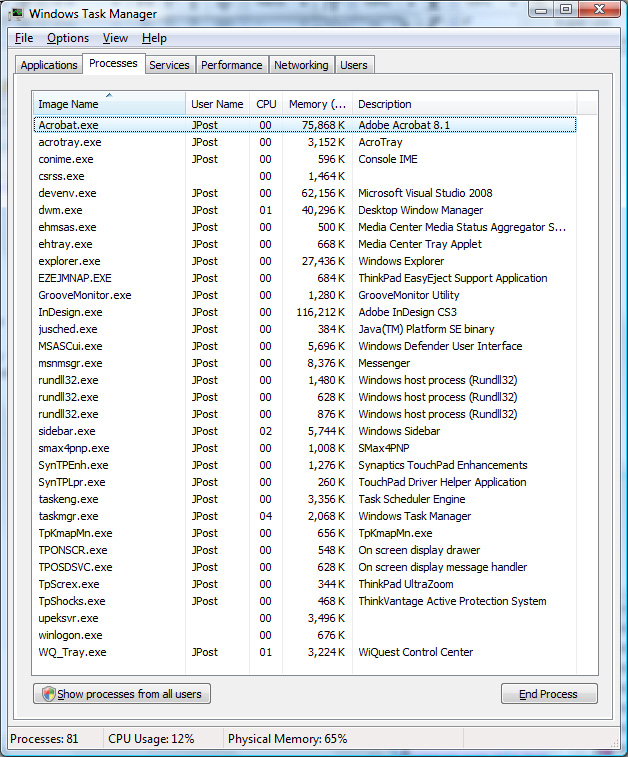The height and width of the screenshot is (757, 628).
Task: Select the GrooveMonitor.exe process
Action: click(305, 295)
